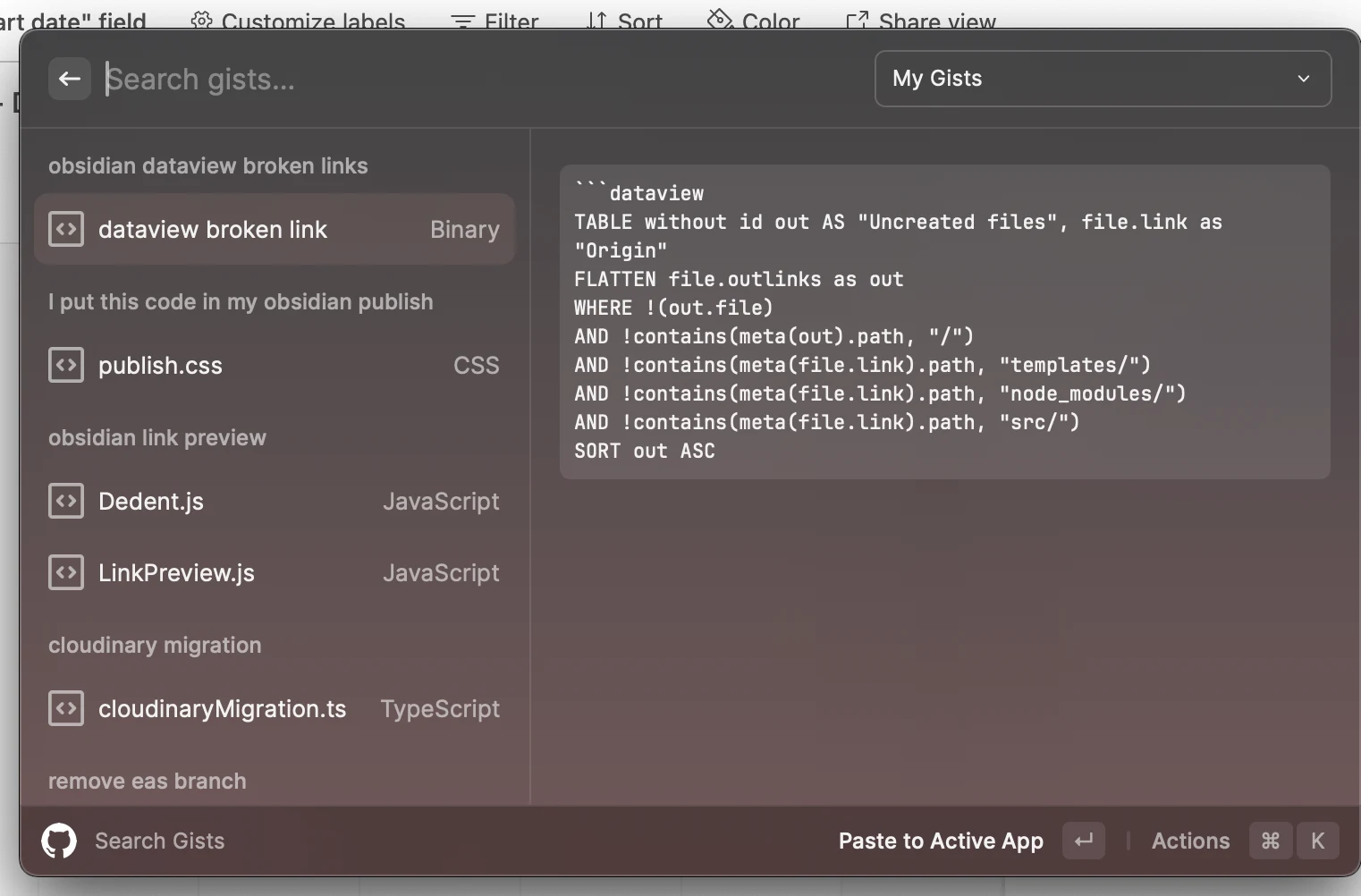Click the code icon beside publish.css
1361x896 pixels.
(66, 365)
